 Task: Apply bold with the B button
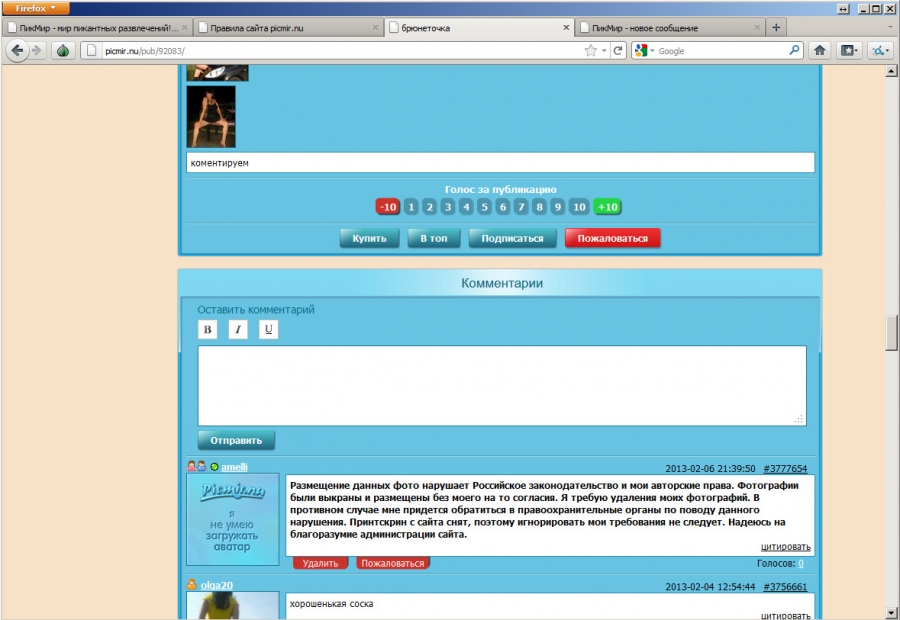(208, 330)
